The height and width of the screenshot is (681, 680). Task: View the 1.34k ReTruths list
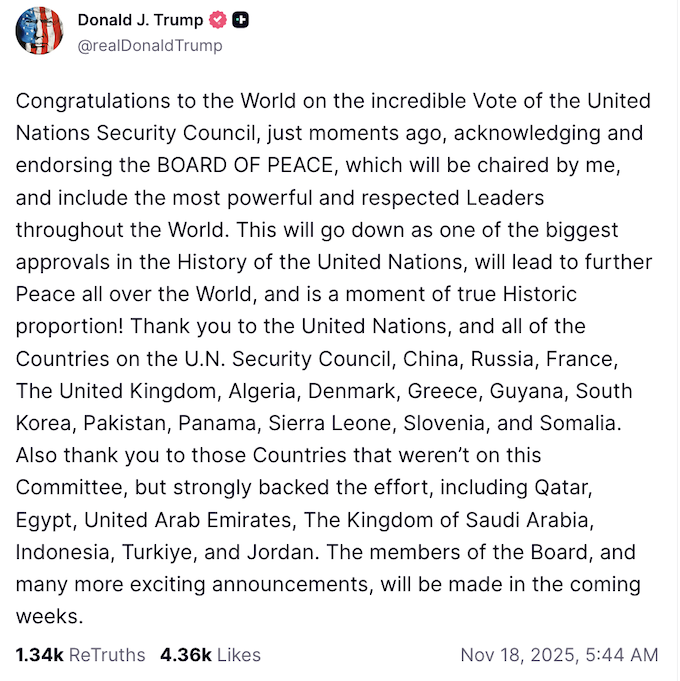click(x=80, y=655)
